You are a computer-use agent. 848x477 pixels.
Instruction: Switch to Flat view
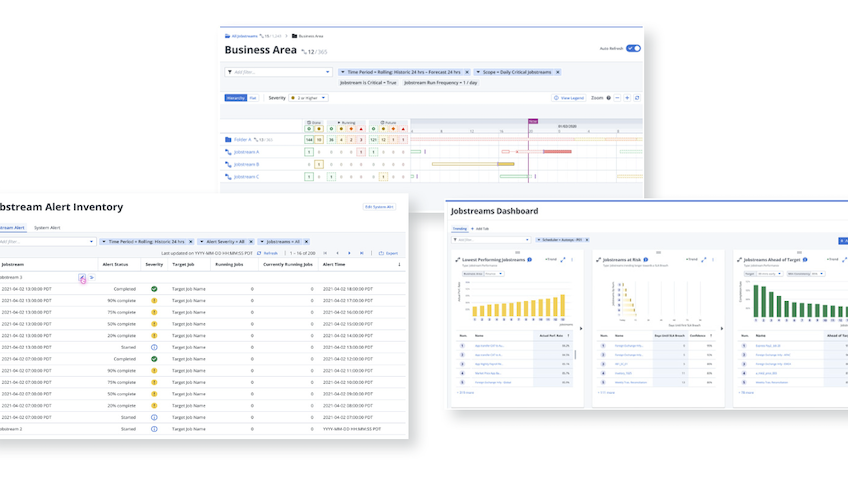click(253, 98)
